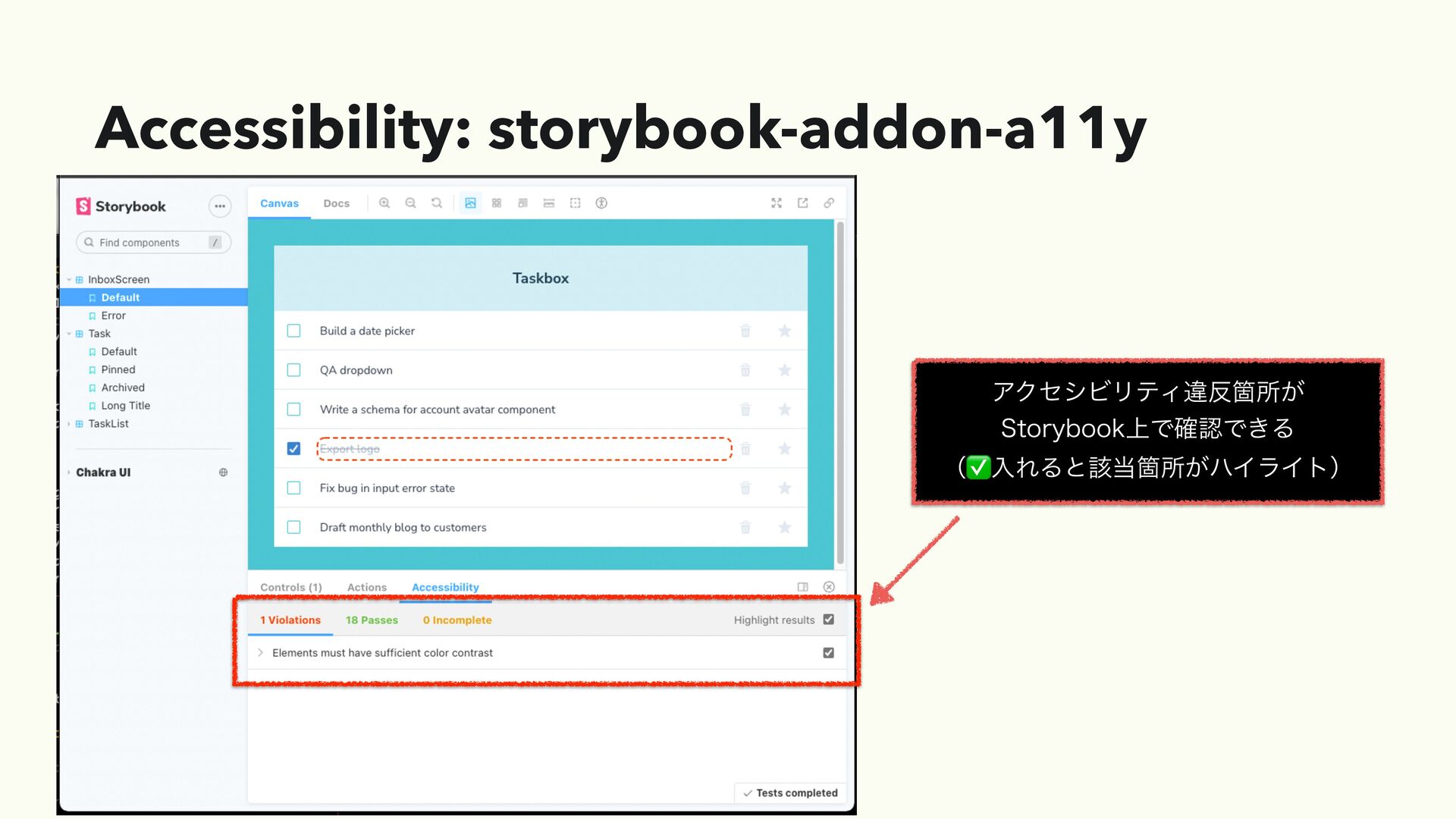This screenshot has height=819, width=1456.
Task: Click the Tests completed status button
Action: (x=789, y=792)
